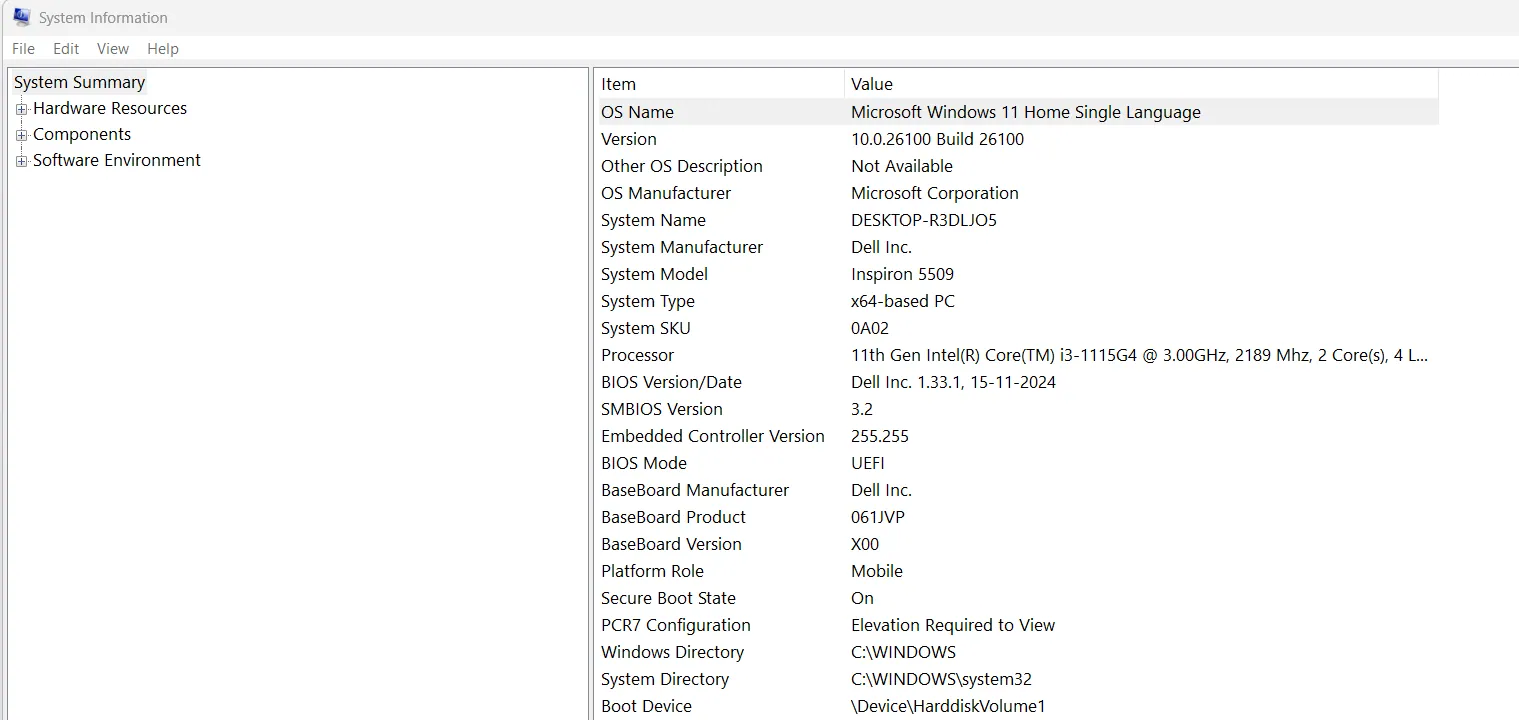Expand the Hardware Resources tree node
1519x720 pixels.
(22, 108)
